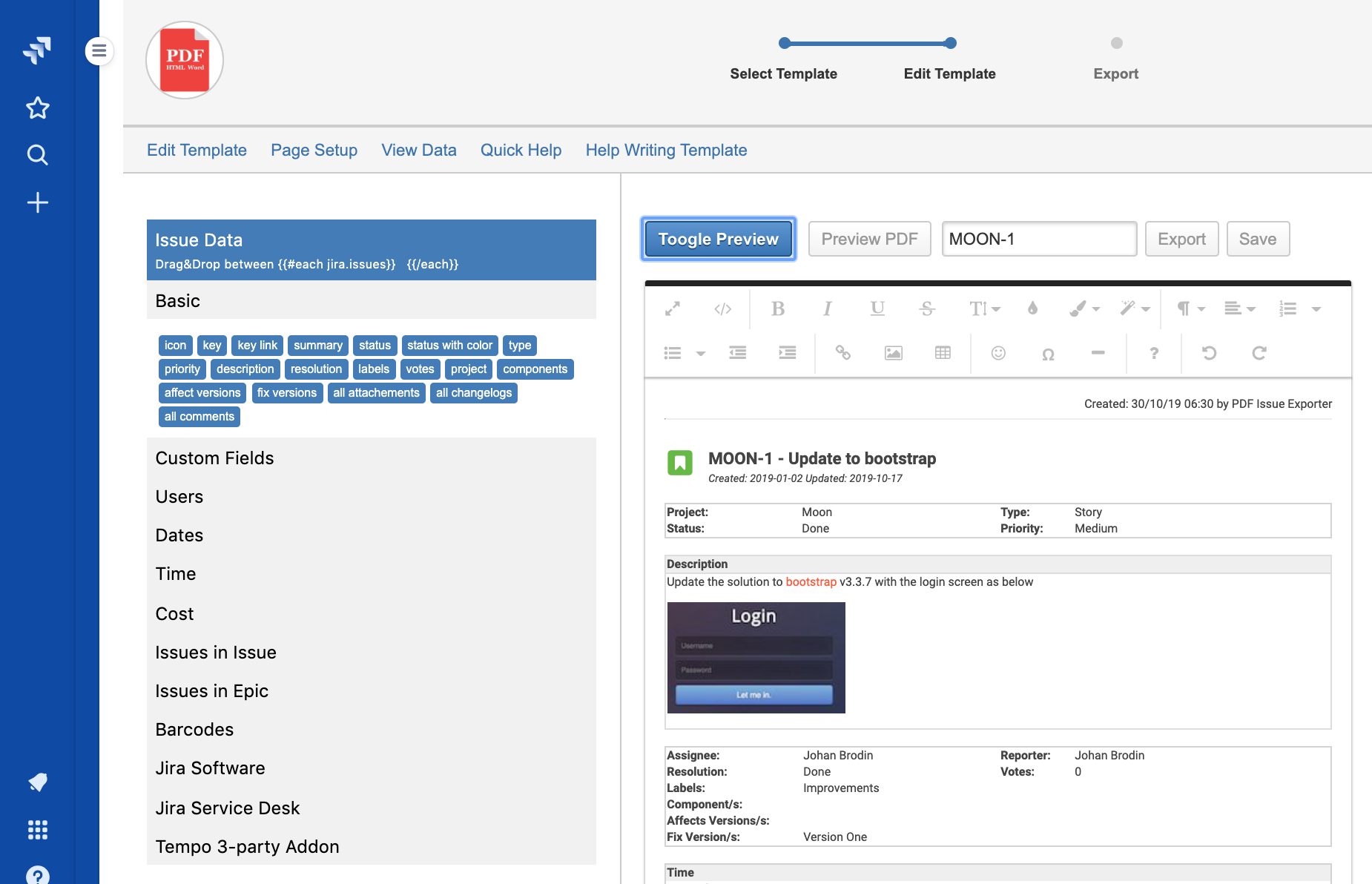The height and width of the screenshot is (884, 1372).
Task: Insert an ordered list
Action: (x=1288, y=309)
